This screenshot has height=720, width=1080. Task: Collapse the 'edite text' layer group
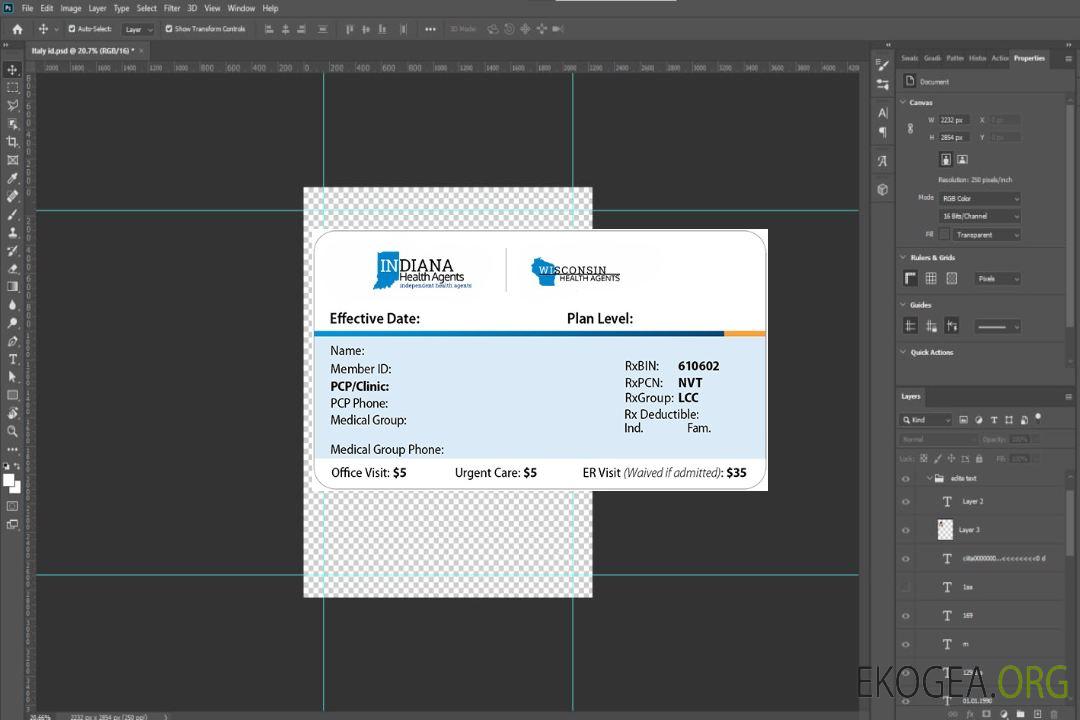(927, 479)
